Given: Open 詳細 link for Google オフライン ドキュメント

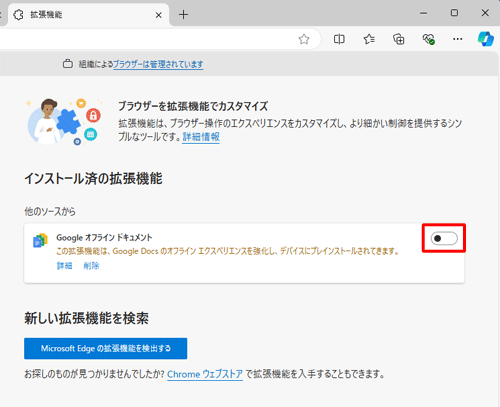Looking at the screenshot, I should [x=64, y=266].
